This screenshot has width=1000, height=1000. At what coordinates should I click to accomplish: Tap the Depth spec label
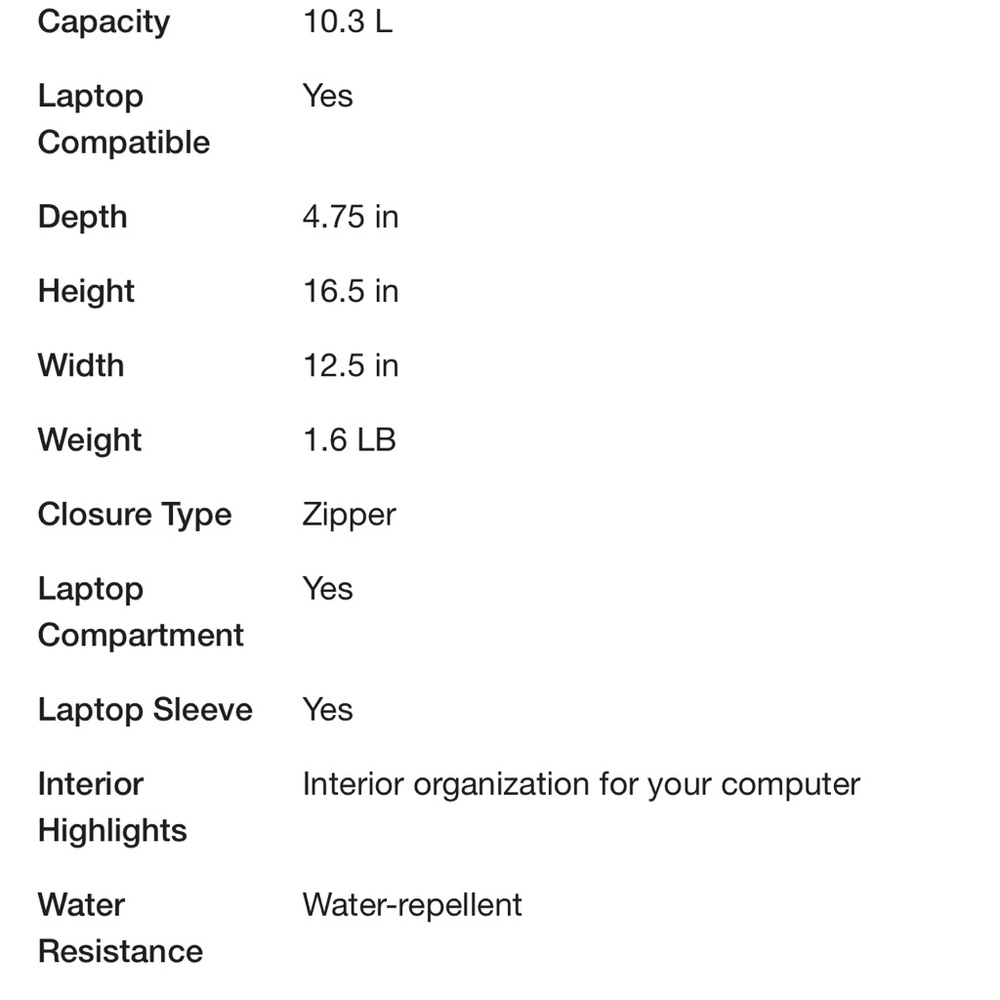tap(82, 217)
